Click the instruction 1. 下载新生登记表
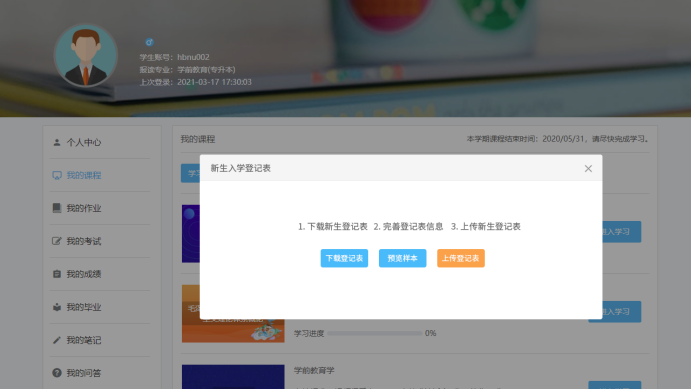 pyautogui.click(x=333, y=227)
